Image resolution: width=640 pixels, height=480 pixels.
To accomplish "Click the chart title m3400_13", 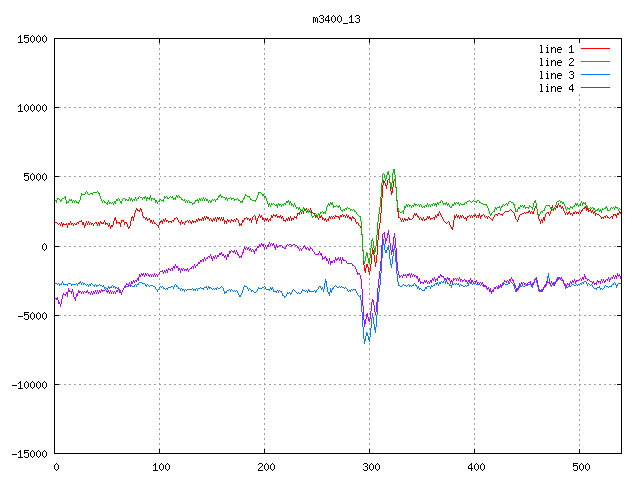I will click(337, 19).
